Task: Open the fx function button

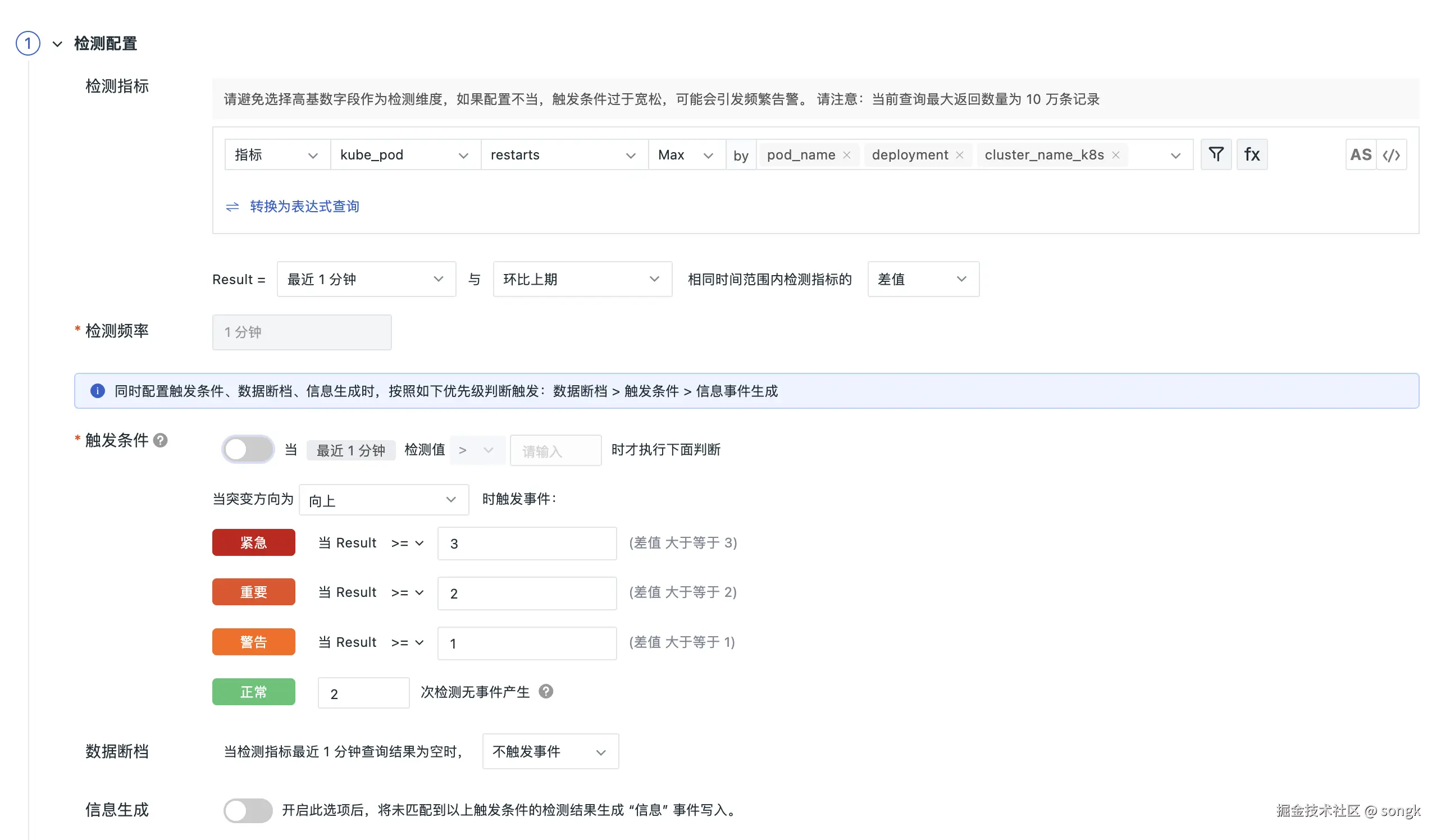Action: tap(1251, 154)
